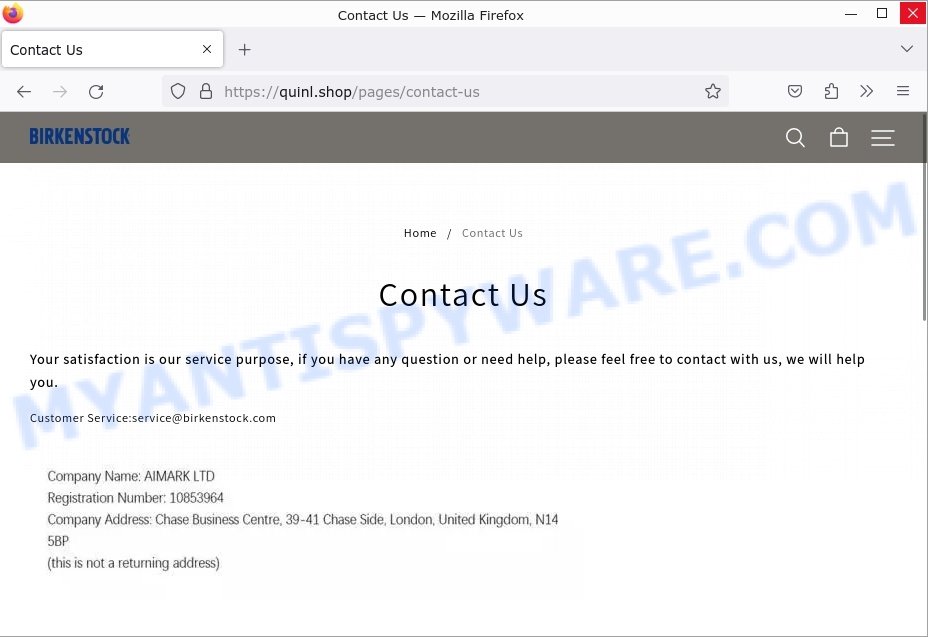This screenshot has height=637, width=928.
Task: Go back with the browser back arrow
Action: coord(24,92)
